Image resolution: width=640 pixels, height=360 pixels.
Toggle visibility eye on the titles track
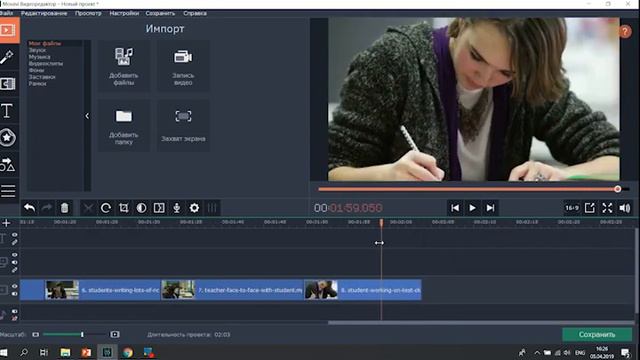(15, 235)
